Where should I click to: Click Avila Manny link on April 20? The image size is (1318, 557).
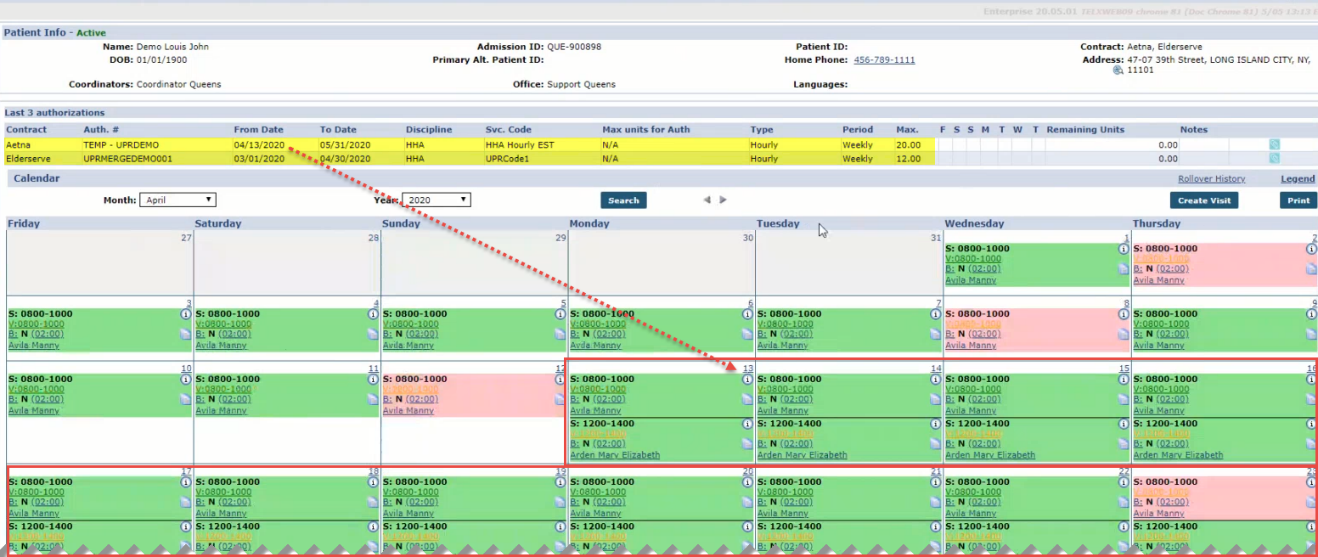coord(595,514)
